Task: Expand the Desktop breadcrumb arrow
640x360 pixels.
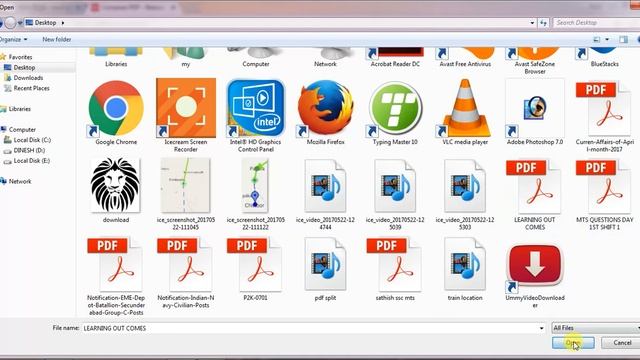Action: [x=63, y=23]
